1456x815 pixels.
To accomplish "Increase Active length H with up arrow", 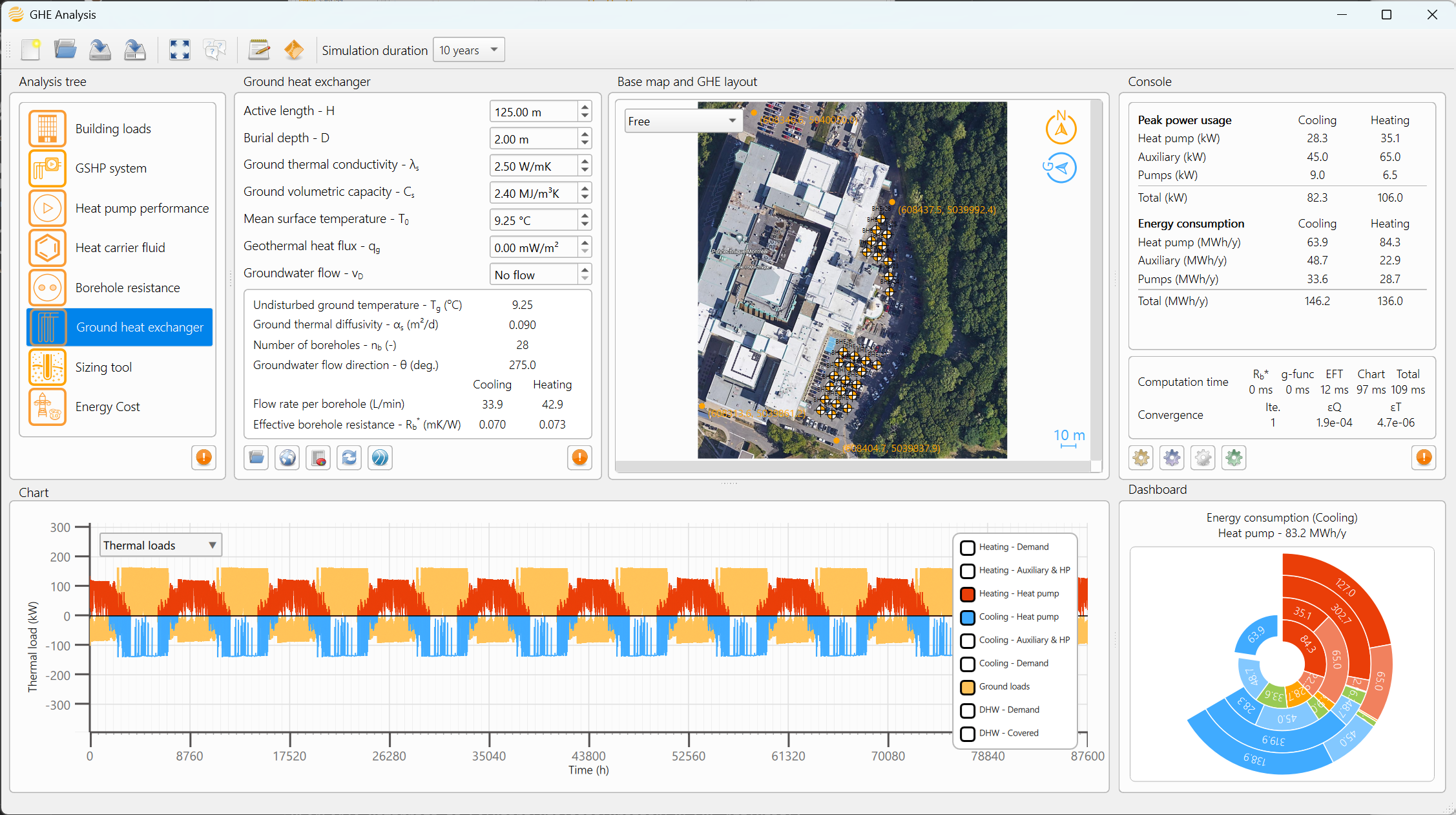I will pyautogui.click(x=585, y=107).
